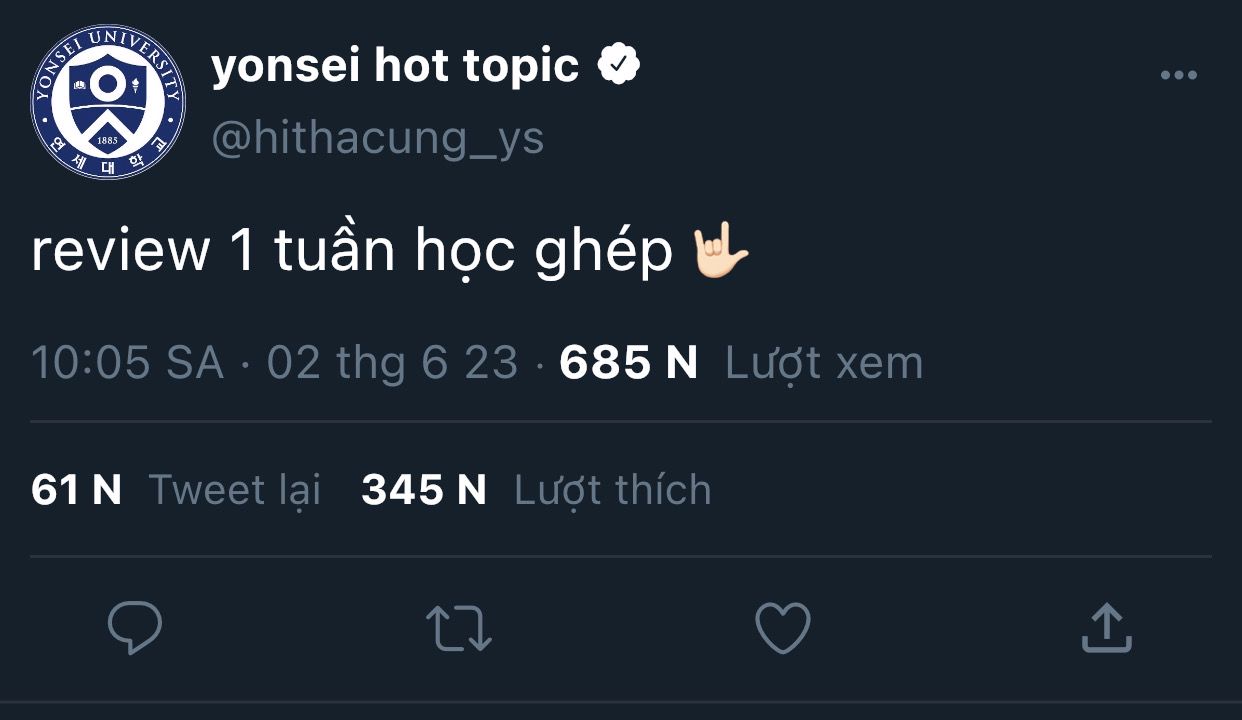Tap the "Lượt xem" views label

coord(824,362)
